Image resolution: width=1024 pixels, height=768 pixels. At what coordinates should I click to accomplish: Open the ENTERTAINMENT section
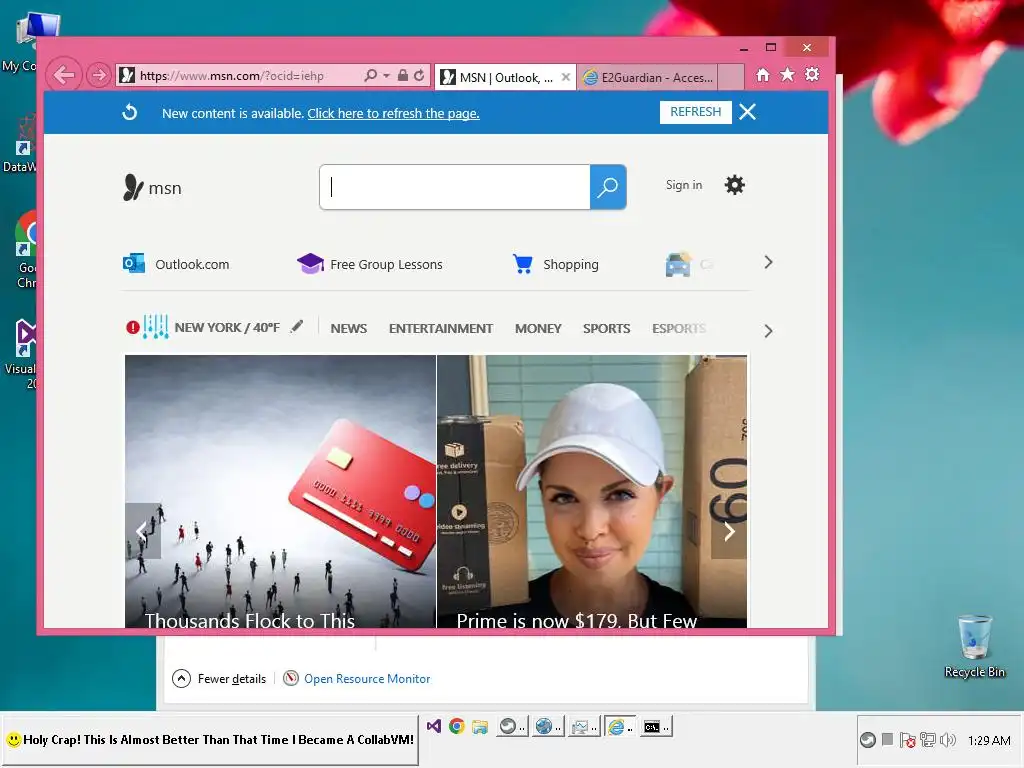(441, 328)
